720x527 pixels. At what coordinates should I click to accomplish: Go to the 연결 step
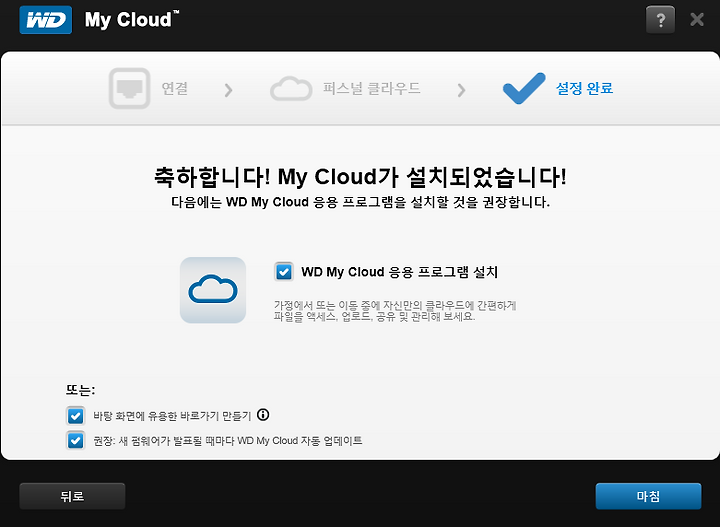pos(174,88)
